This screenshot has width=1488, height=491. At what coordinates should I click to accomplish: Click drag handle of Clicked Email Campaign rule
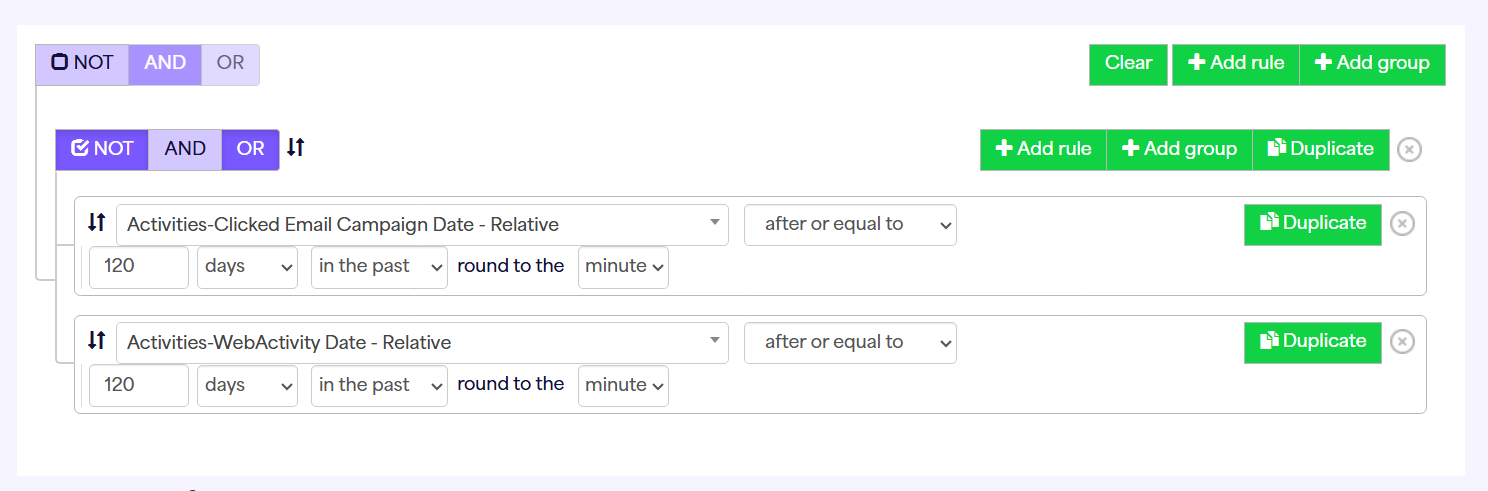pyautogui.click(x=97, y=222)
